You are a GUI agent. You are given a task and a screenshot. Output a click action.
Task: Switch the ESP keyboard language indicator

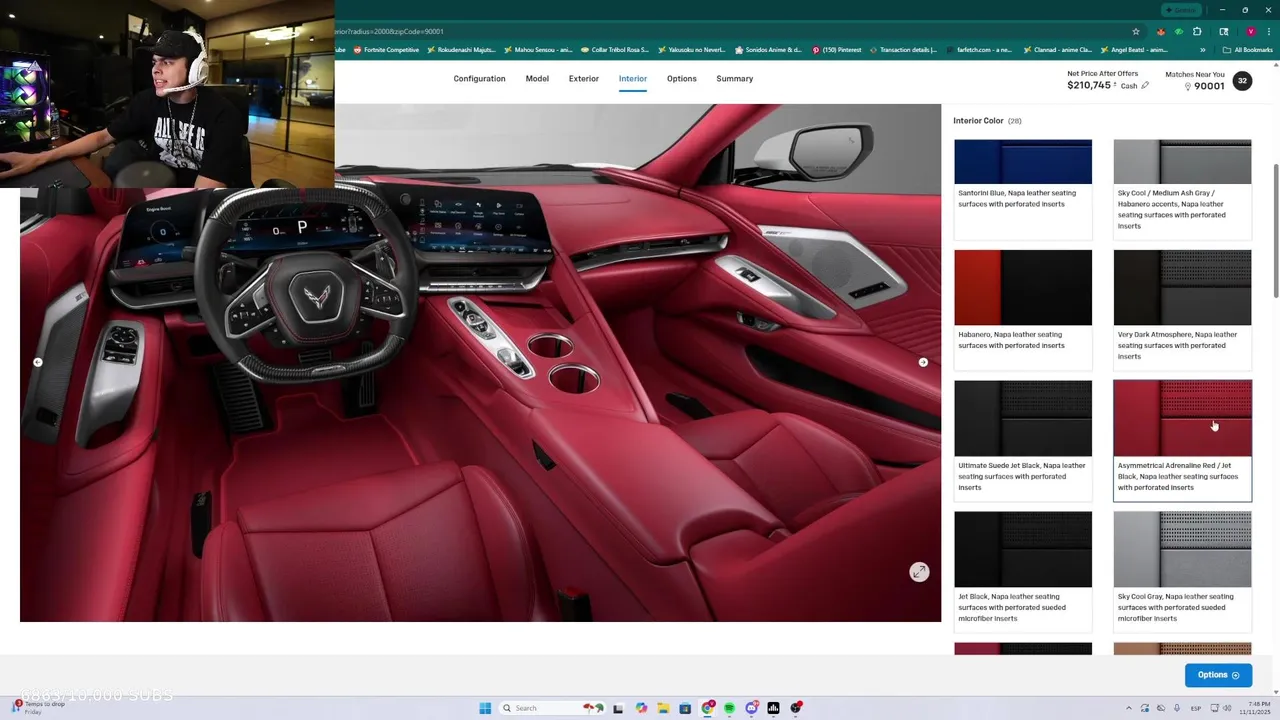coord(1196,708)
